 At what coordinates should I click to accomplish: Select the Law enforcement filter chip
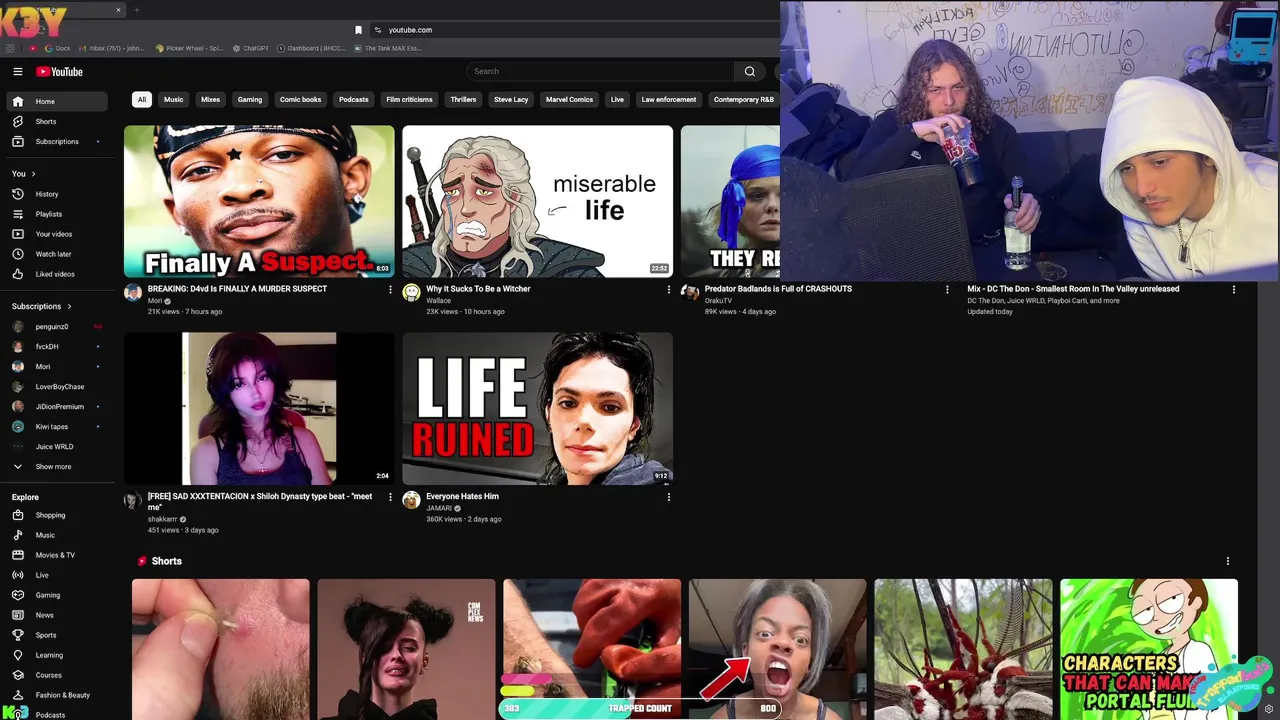point(669,100)
